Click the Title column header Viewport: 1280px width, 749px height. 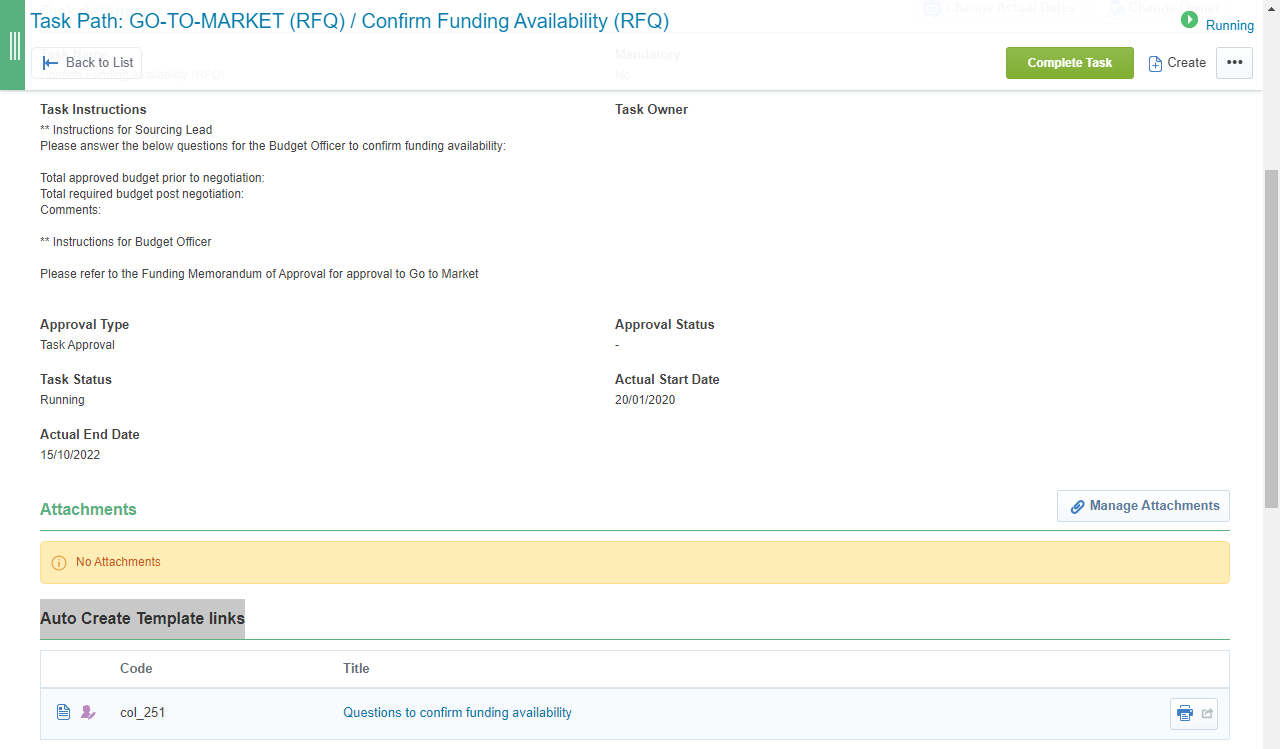click(x=356, y=668)
